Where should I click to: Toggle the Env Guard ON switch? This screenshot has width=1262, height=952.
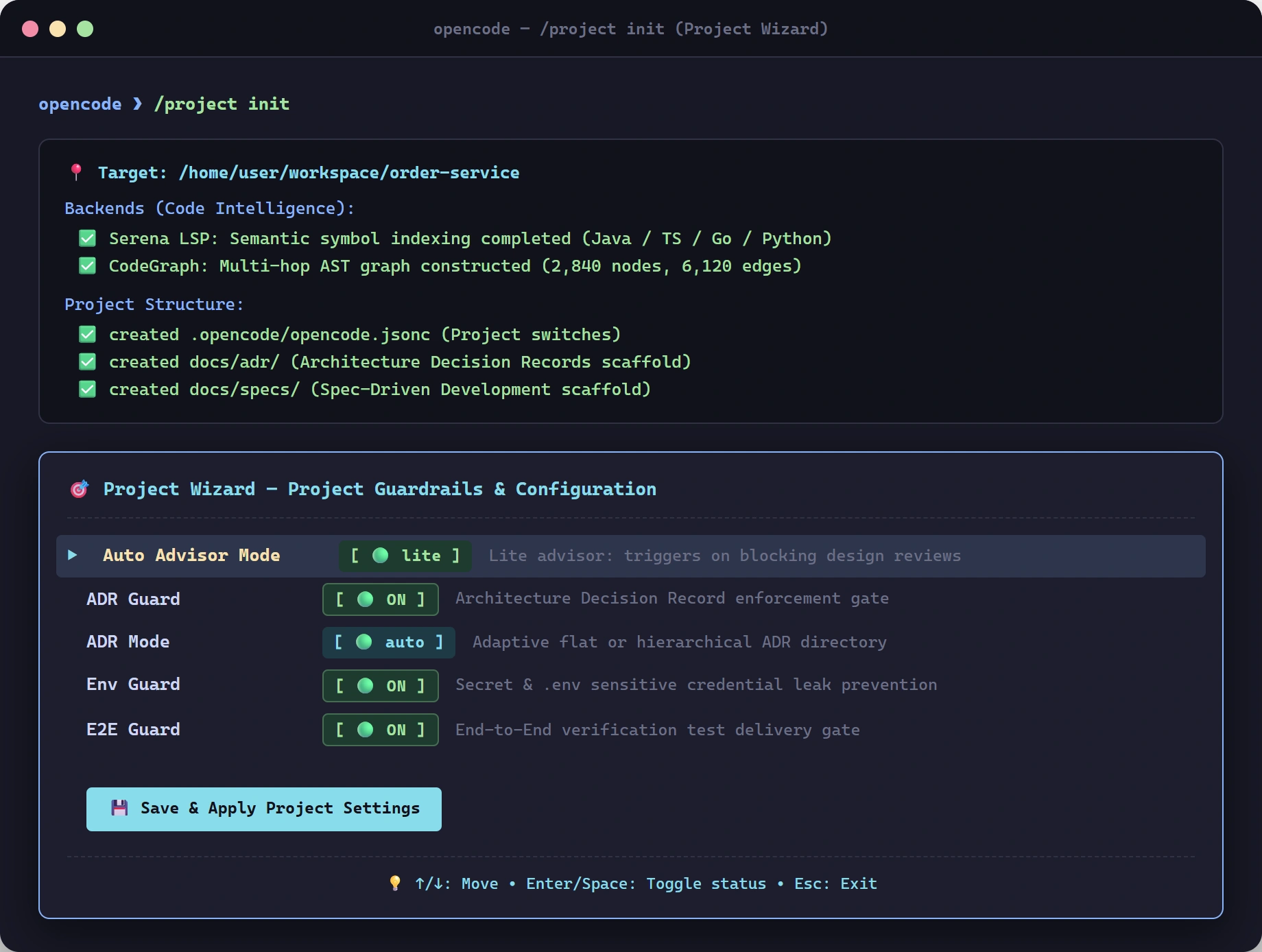coord(381,686)
